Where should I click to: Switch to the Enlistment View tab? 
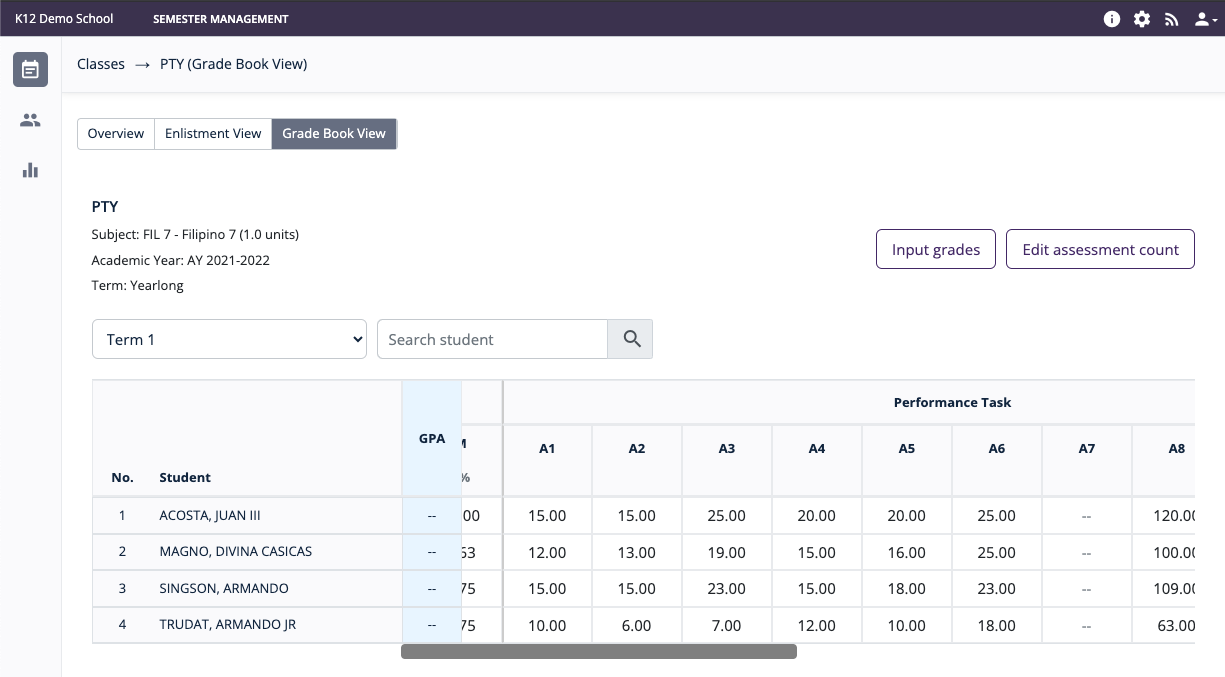coord(213,133)
